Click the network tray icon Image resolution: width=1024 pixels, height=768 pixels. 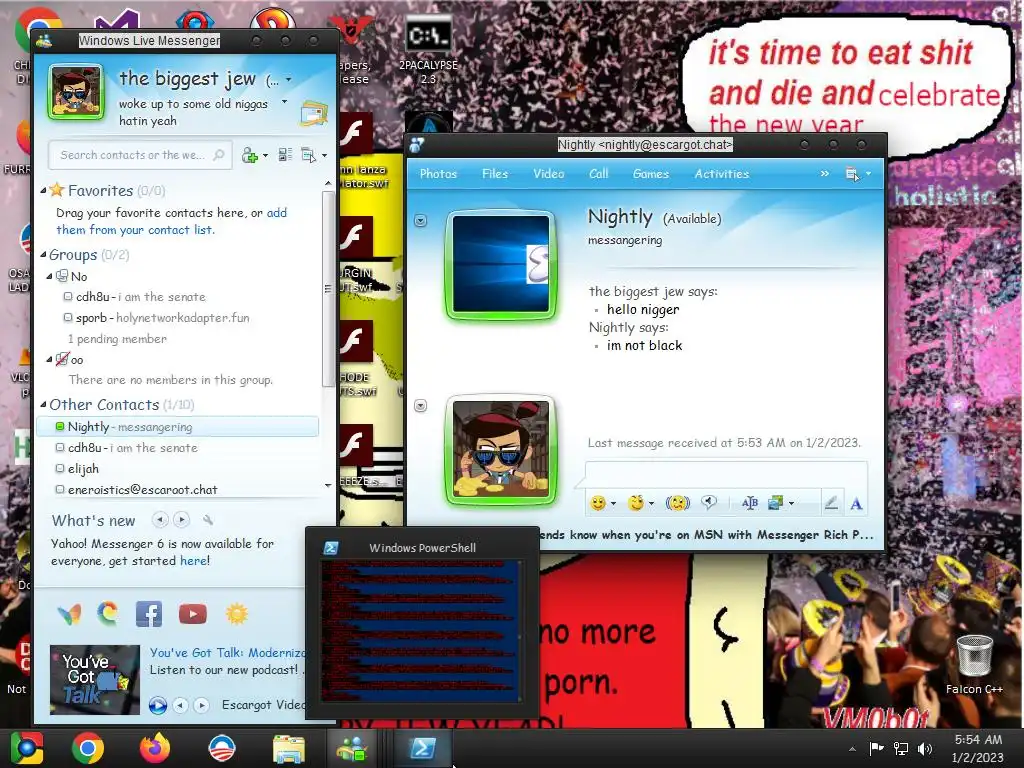[901, 748]
